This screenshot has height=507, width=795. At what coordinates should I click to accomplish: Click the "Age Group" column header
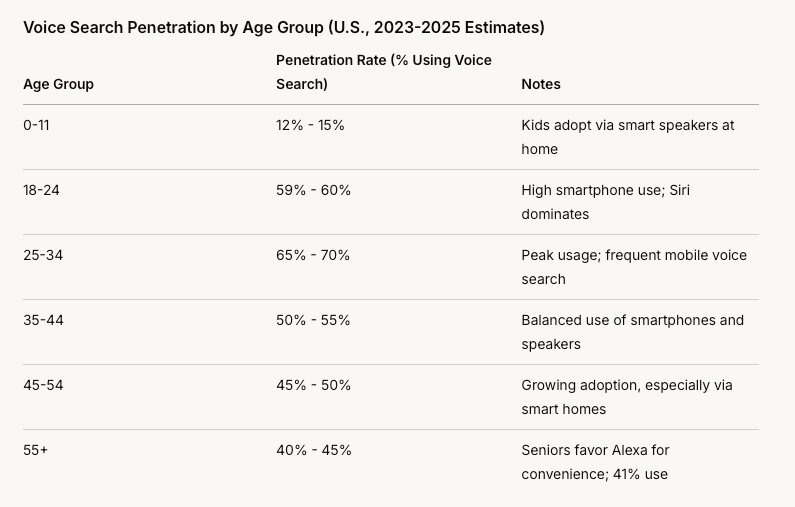[x=58, y=84]
